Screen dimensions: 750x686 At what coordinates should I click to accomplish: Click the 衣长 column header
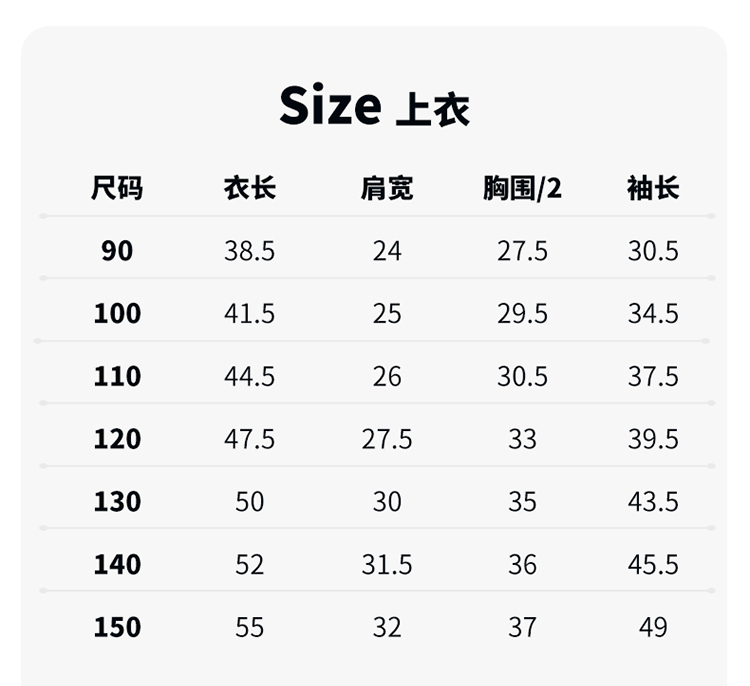249,187
